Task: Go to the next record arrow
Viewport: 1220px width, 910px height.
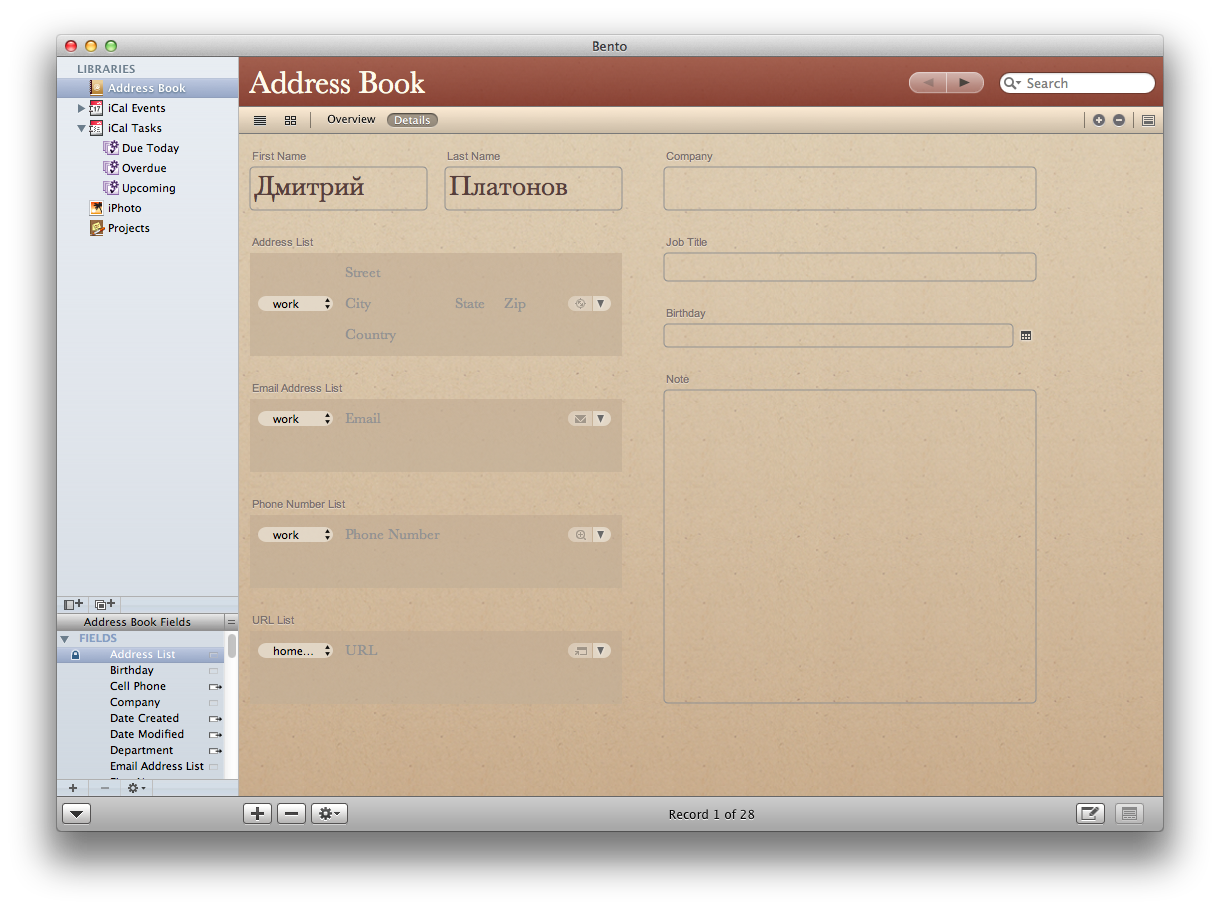Action: coord(964,83)
